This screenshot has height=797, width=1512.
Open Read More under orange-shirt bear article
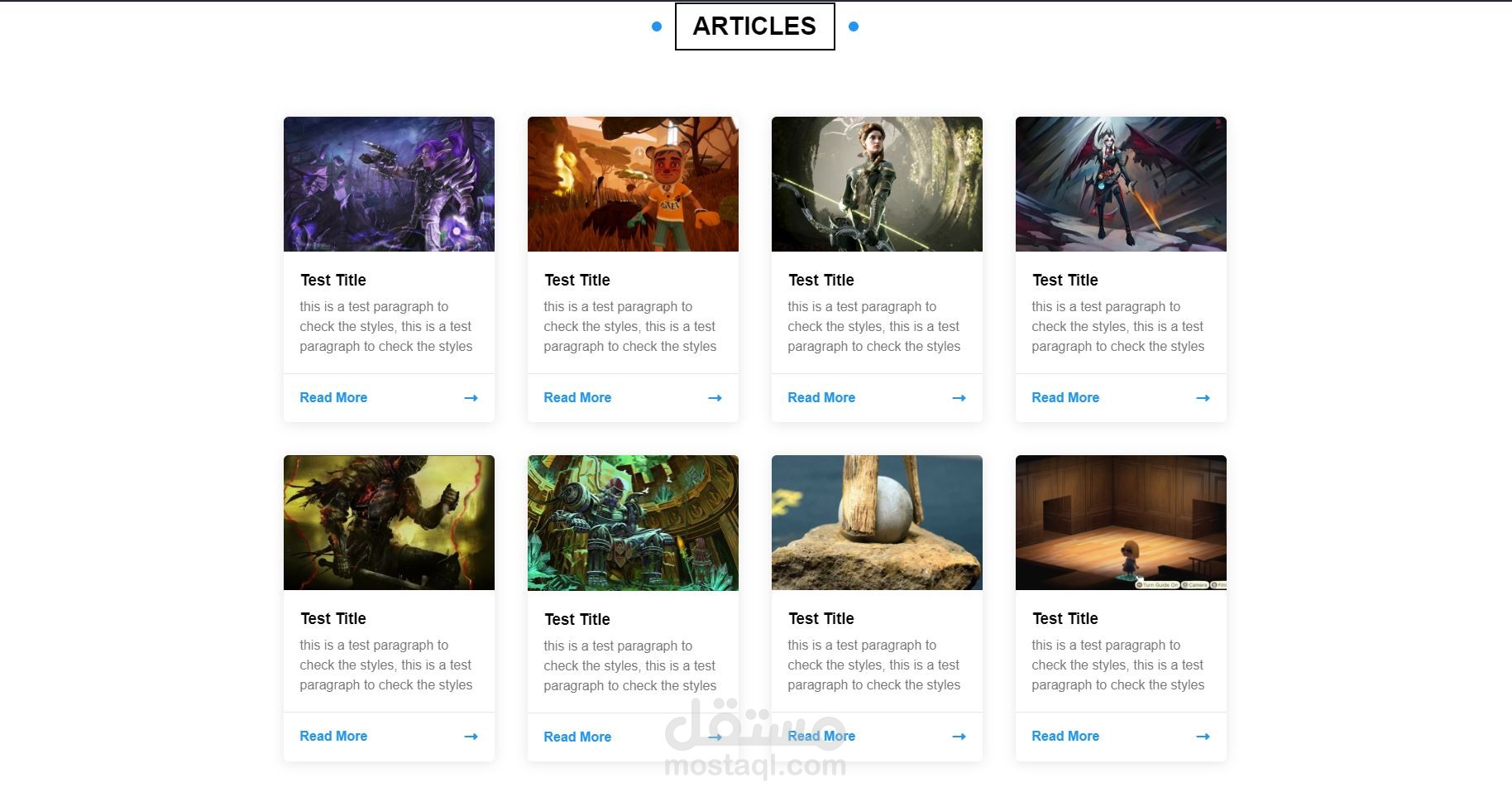click(577, 397)
